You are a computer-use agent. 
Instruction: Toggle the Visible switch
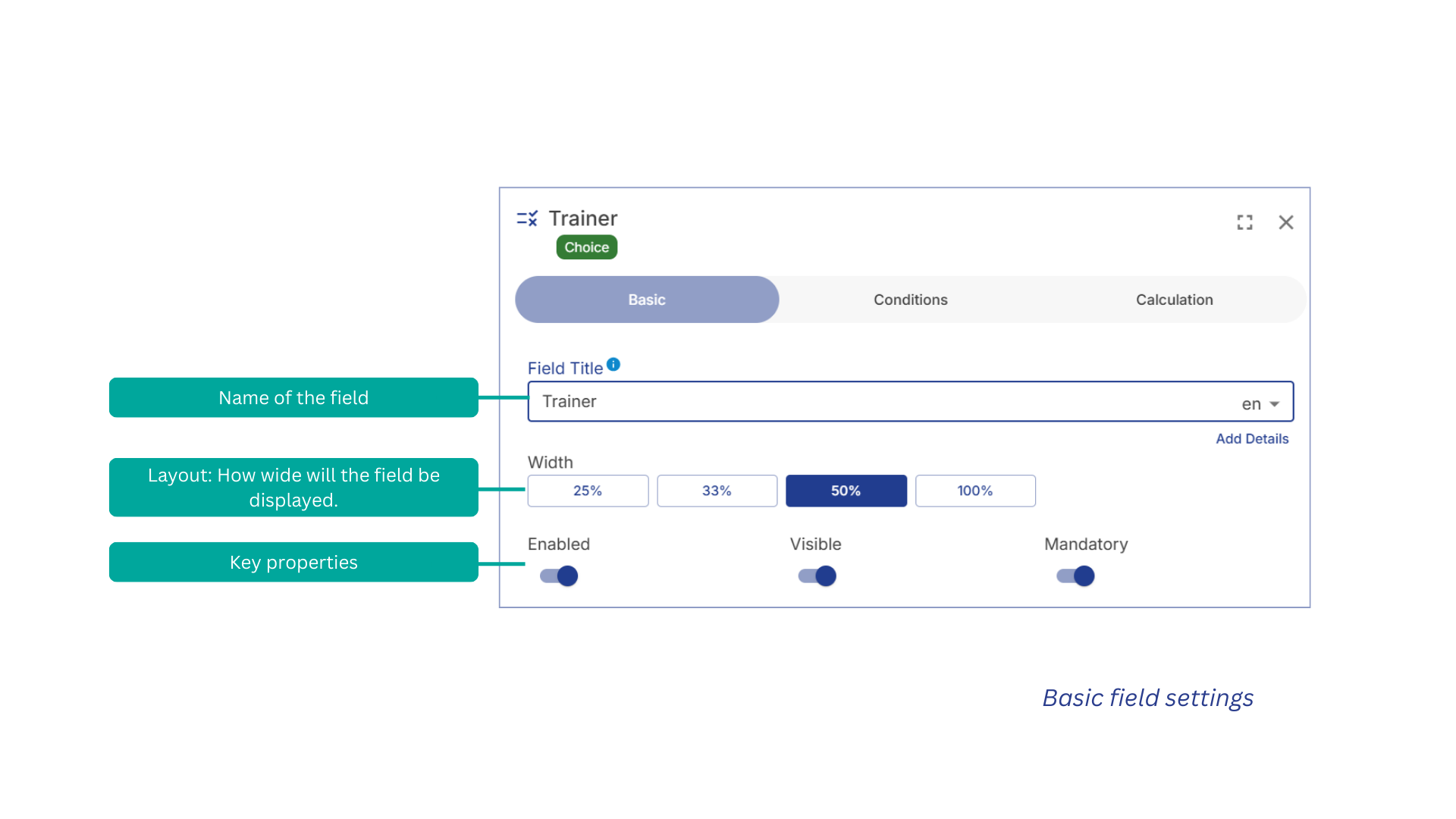(817, 576)
